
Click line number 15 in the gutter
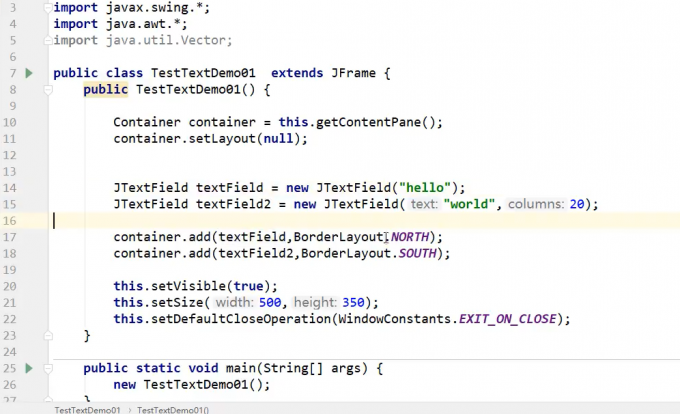tap(10, 221)
